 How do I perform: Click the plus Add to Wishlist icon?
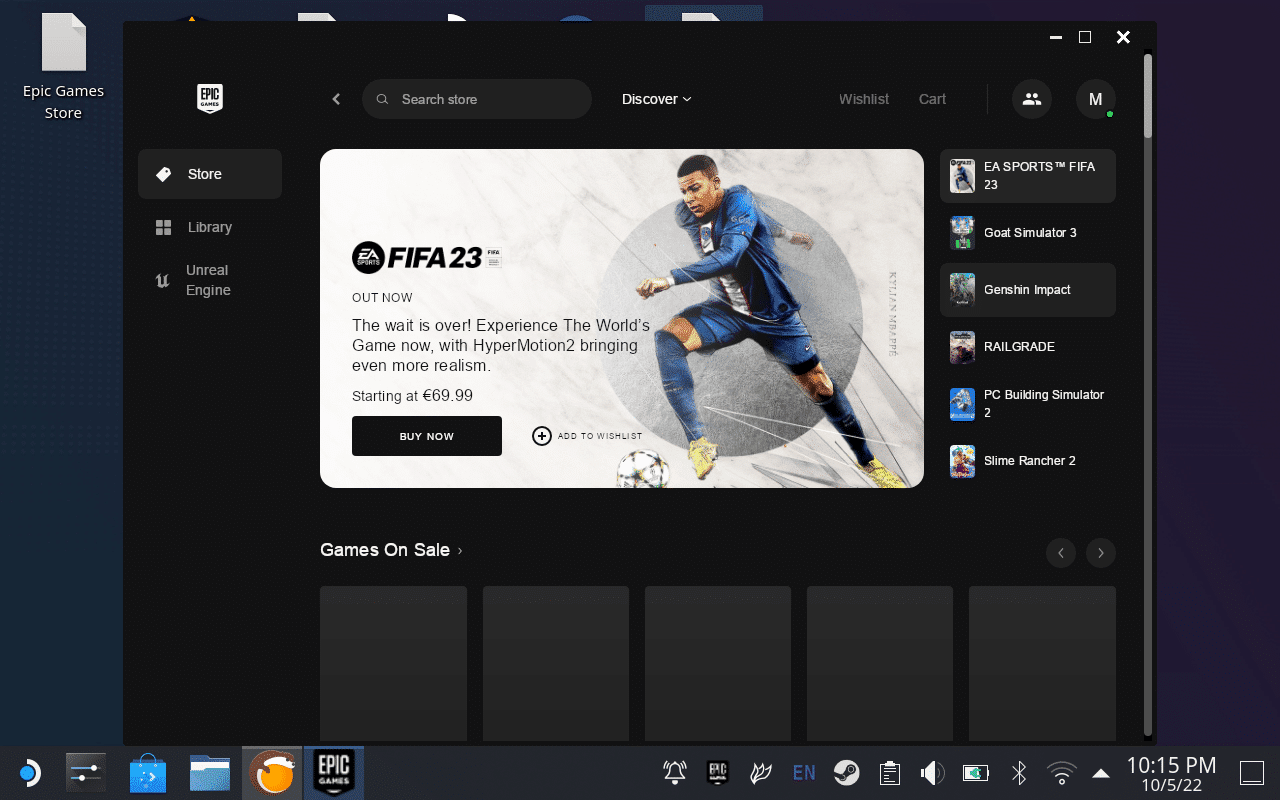point(542,436)
